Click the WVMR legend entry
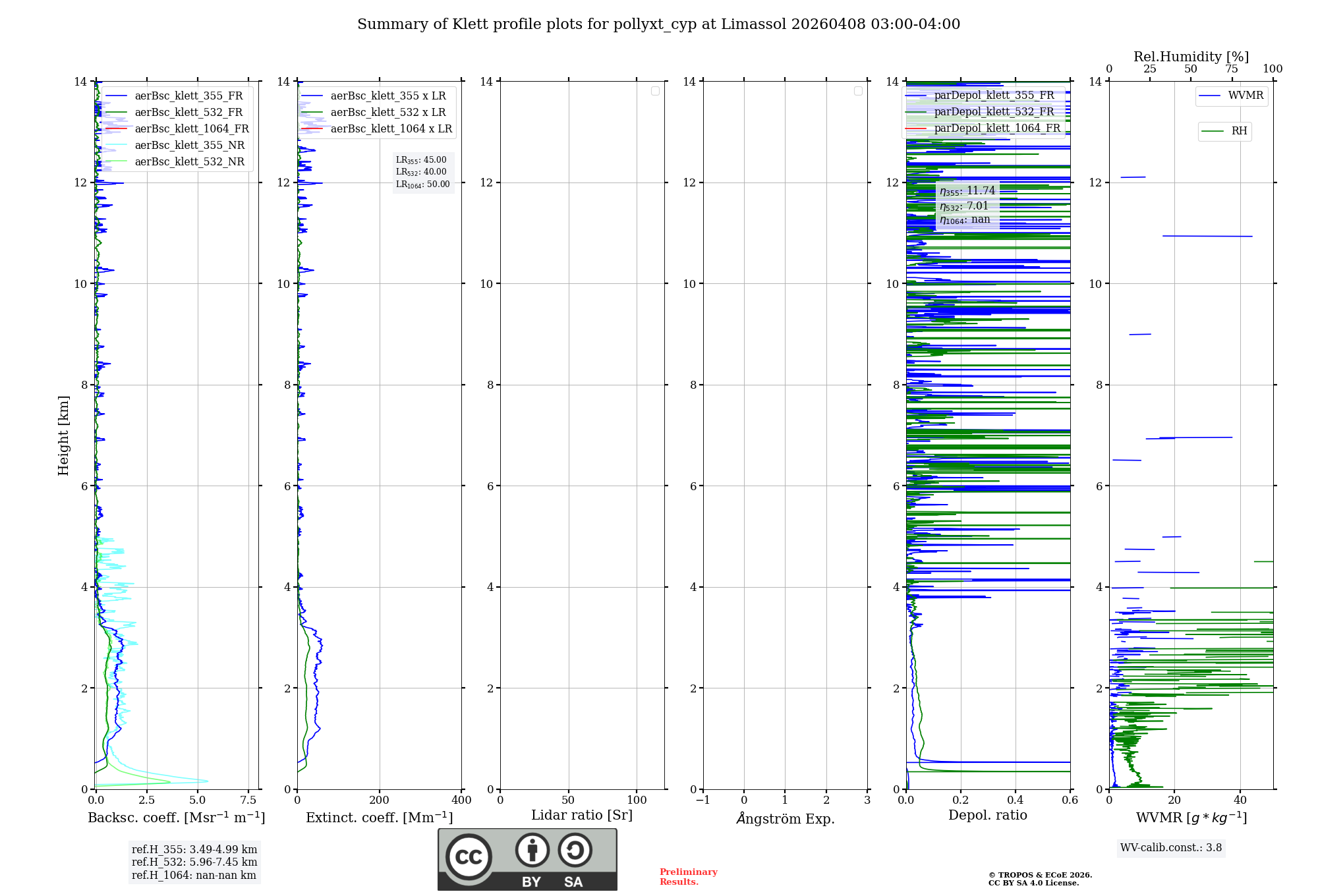This screenshot has width=1318, height=896. (x=1245, y=96)
